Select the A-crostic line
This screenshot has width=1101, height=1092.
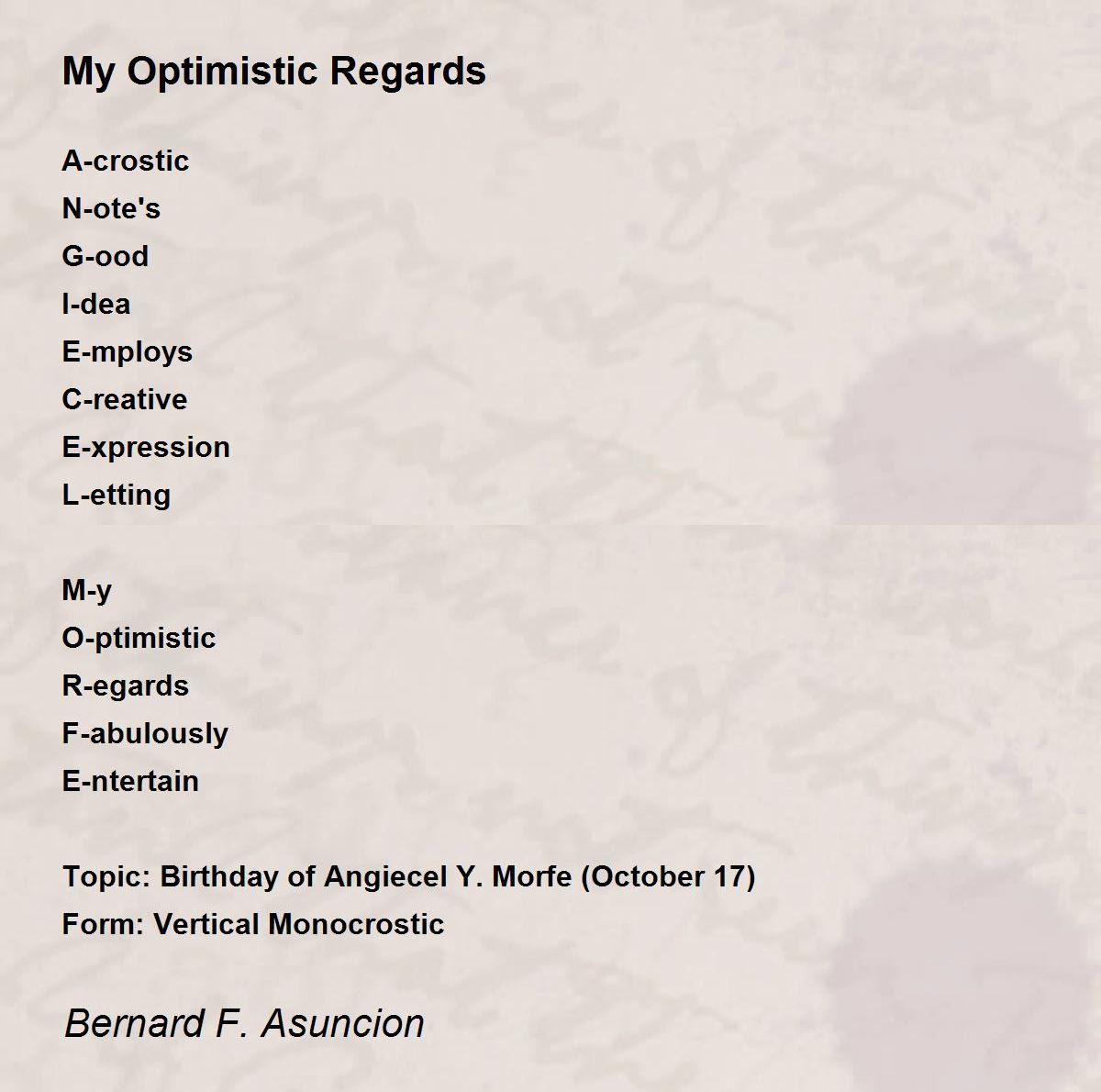[126, 161]
